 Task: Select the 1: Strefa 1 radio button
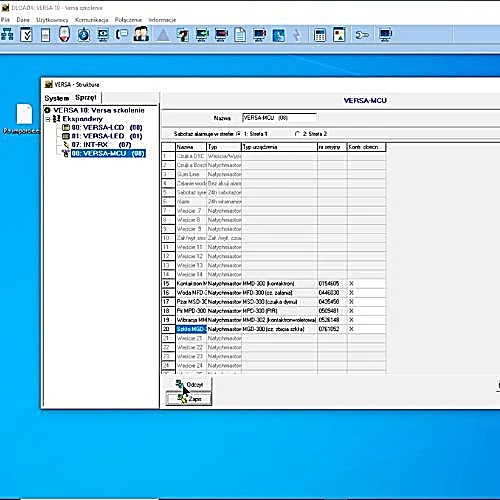tap(238, 134)
